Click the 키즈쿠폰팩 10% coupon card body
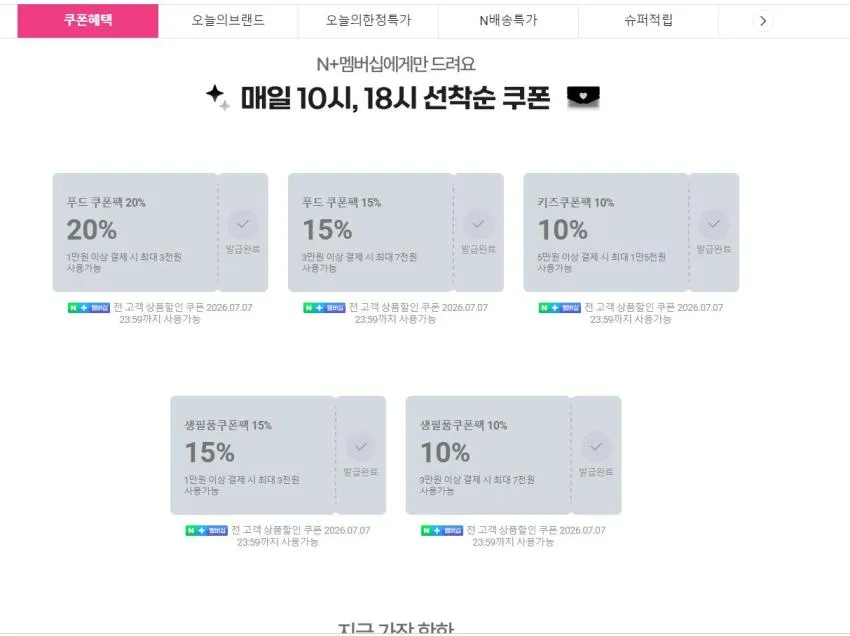This screenshot has width=850, height=636. tap(606, 233)
